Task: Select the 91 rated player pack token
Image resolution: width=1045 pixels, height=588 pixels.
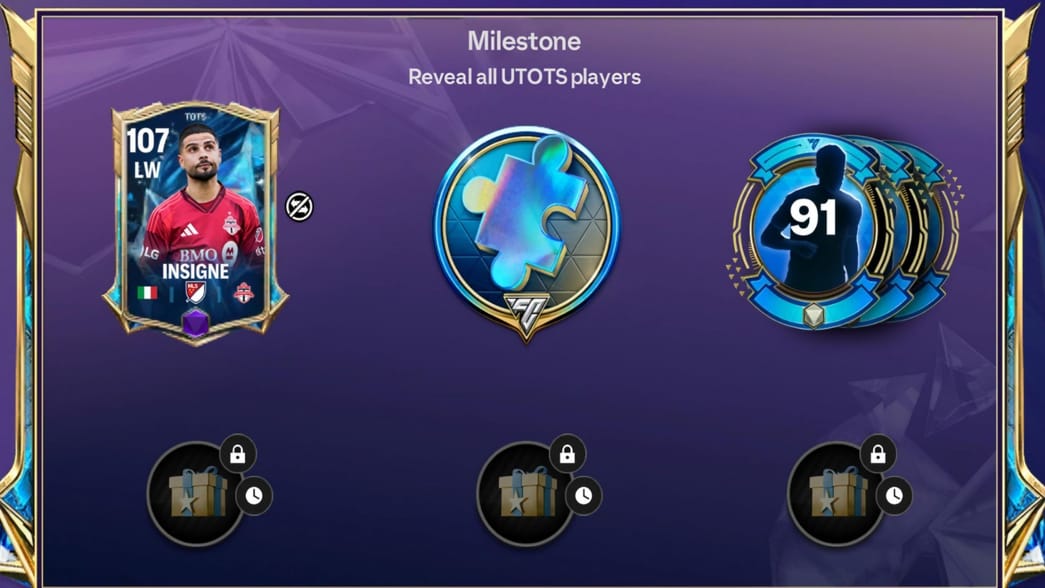Action: point(843,231)
